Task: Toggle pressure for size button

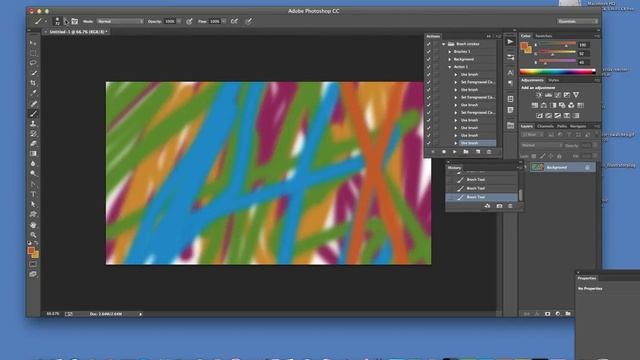Action: [x=249, y=21]
